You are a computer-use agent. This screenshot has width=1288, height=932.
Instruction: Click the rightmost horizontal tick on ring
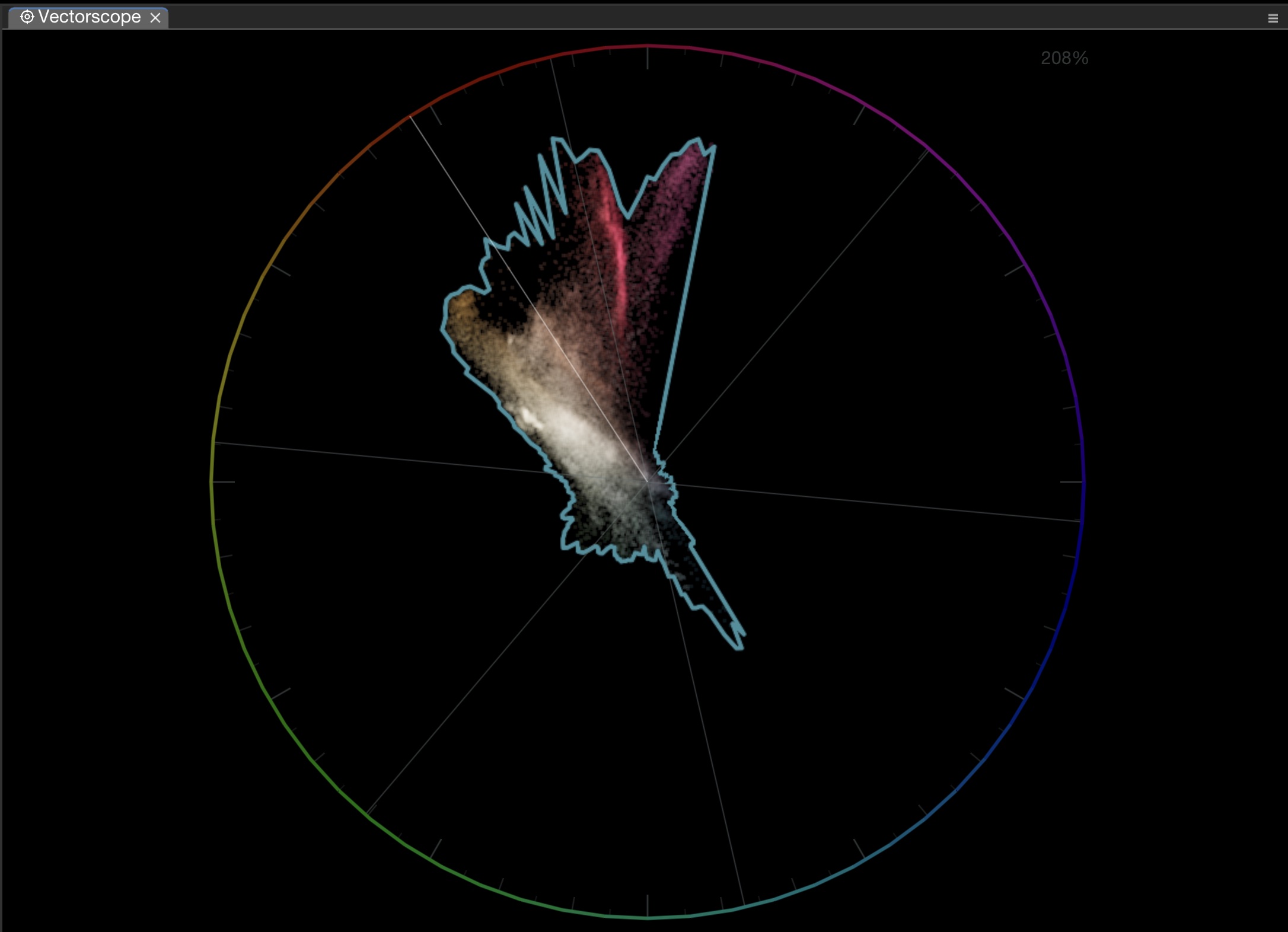tap(1072, 482)
